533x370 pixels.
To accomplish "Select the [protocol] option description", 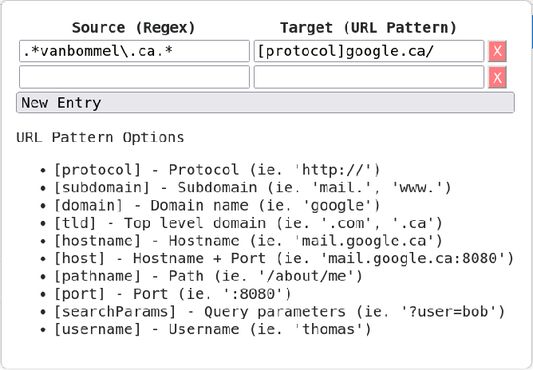I will 217,170.
